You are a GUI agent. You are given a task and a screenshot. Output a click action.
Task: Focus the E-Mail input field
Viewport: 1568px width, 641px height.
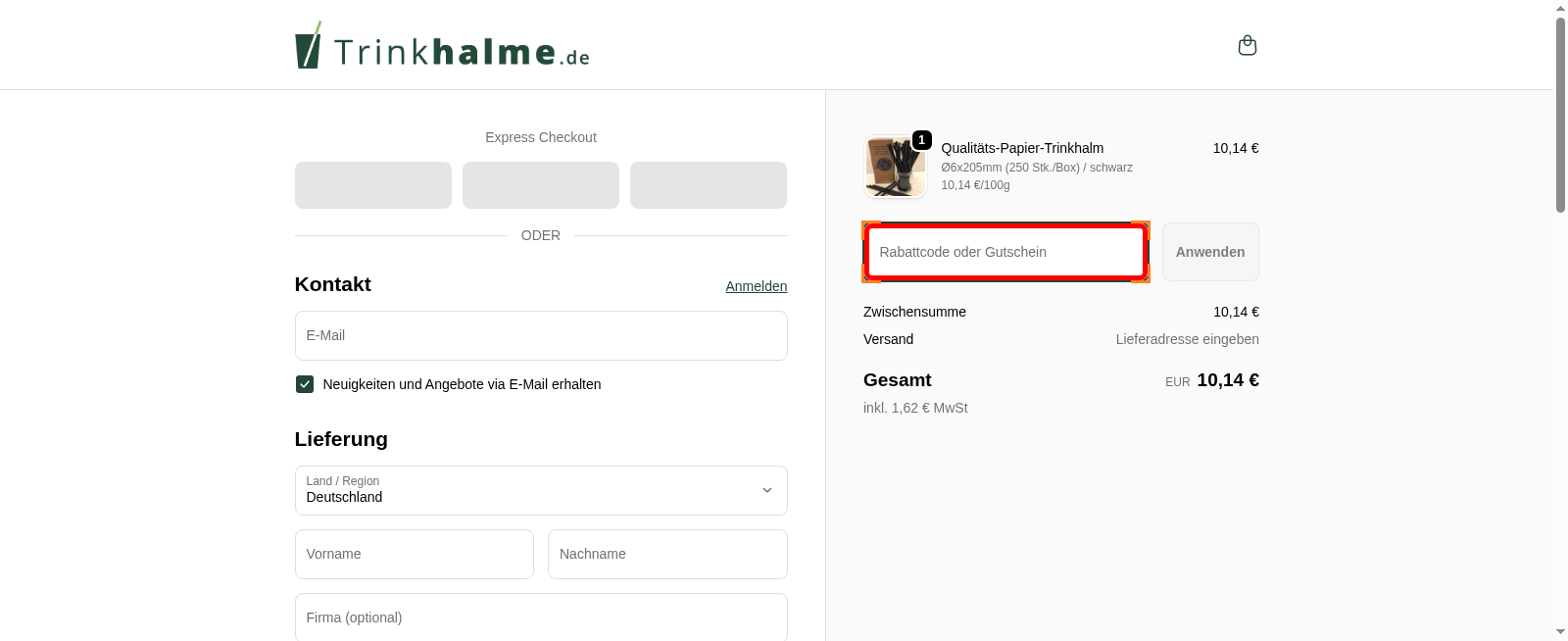pos(541,335)
